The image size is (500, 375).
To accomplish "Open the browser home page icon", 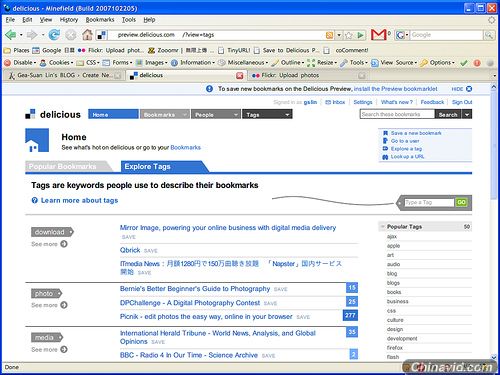I will tap(87, 35).
